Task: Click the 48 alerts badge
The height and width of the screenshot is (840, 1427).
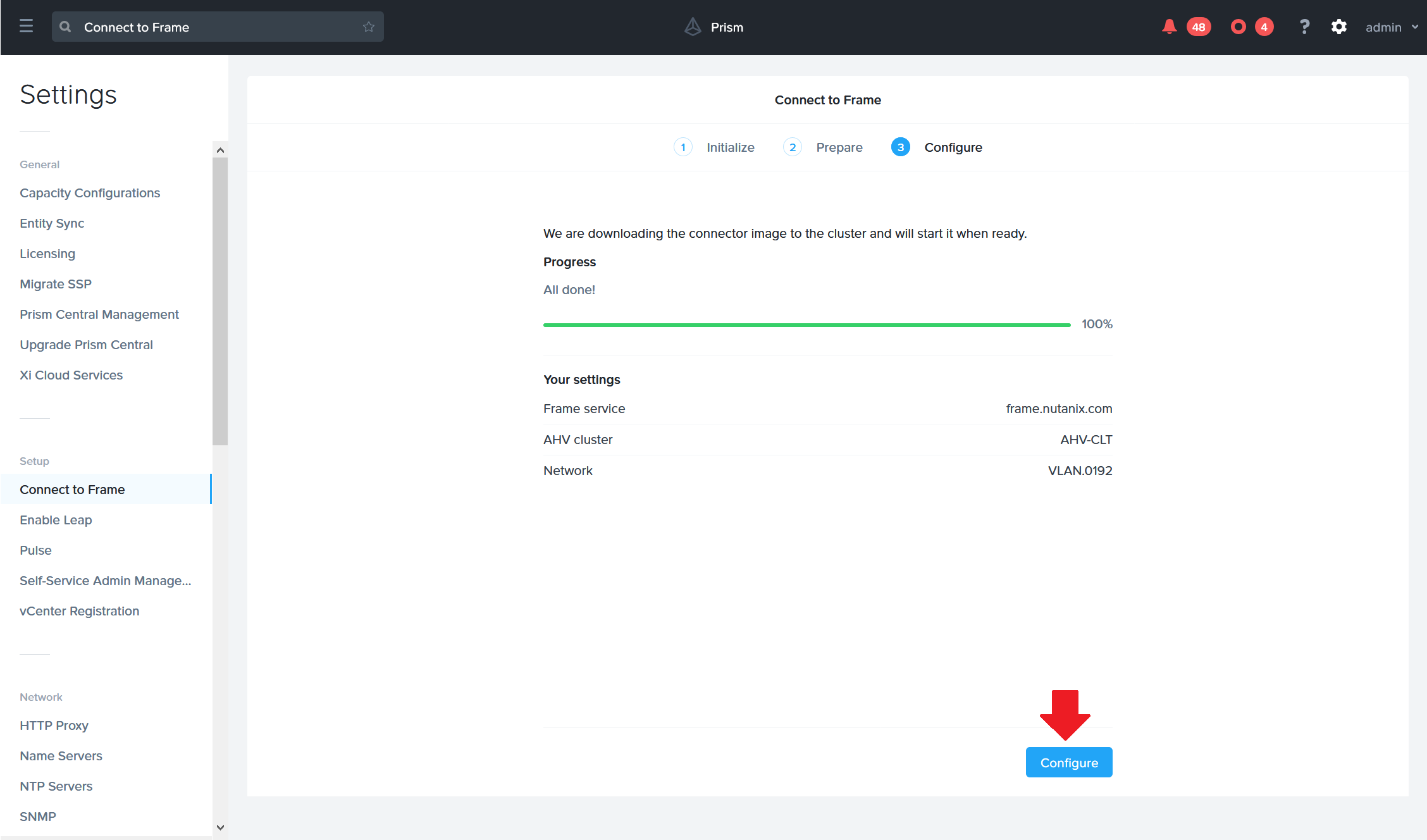Action: (x=1199, y=27)
